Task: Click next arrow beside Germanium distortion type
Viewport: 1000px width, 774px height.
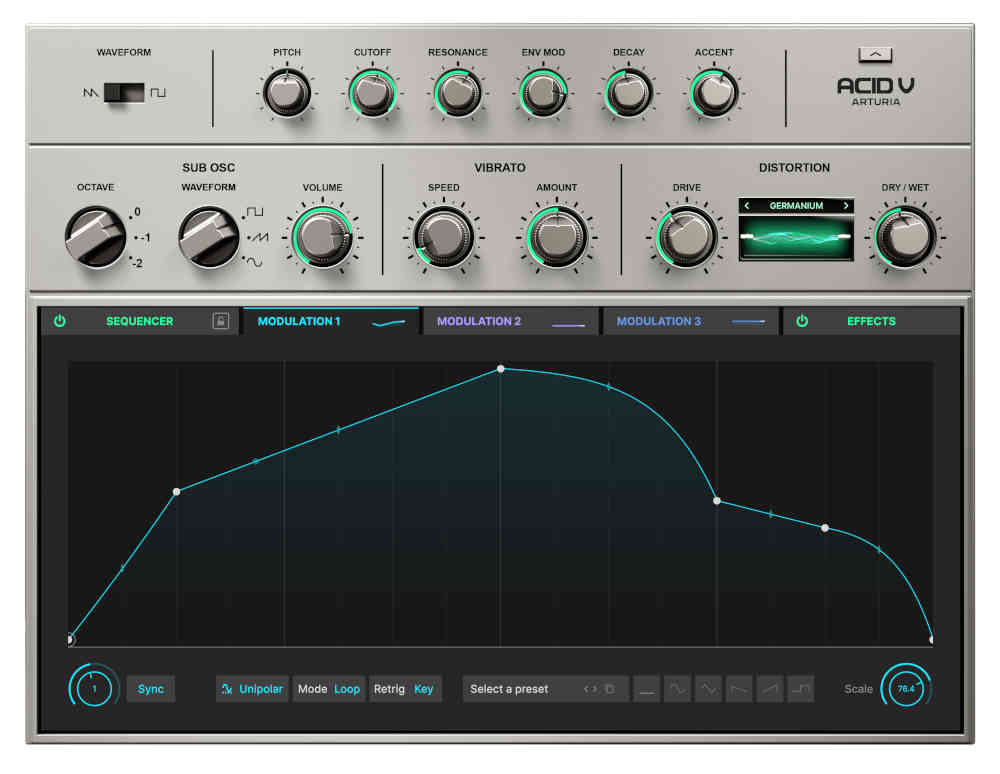Action: pyautogui.click(x=846, y=206)
